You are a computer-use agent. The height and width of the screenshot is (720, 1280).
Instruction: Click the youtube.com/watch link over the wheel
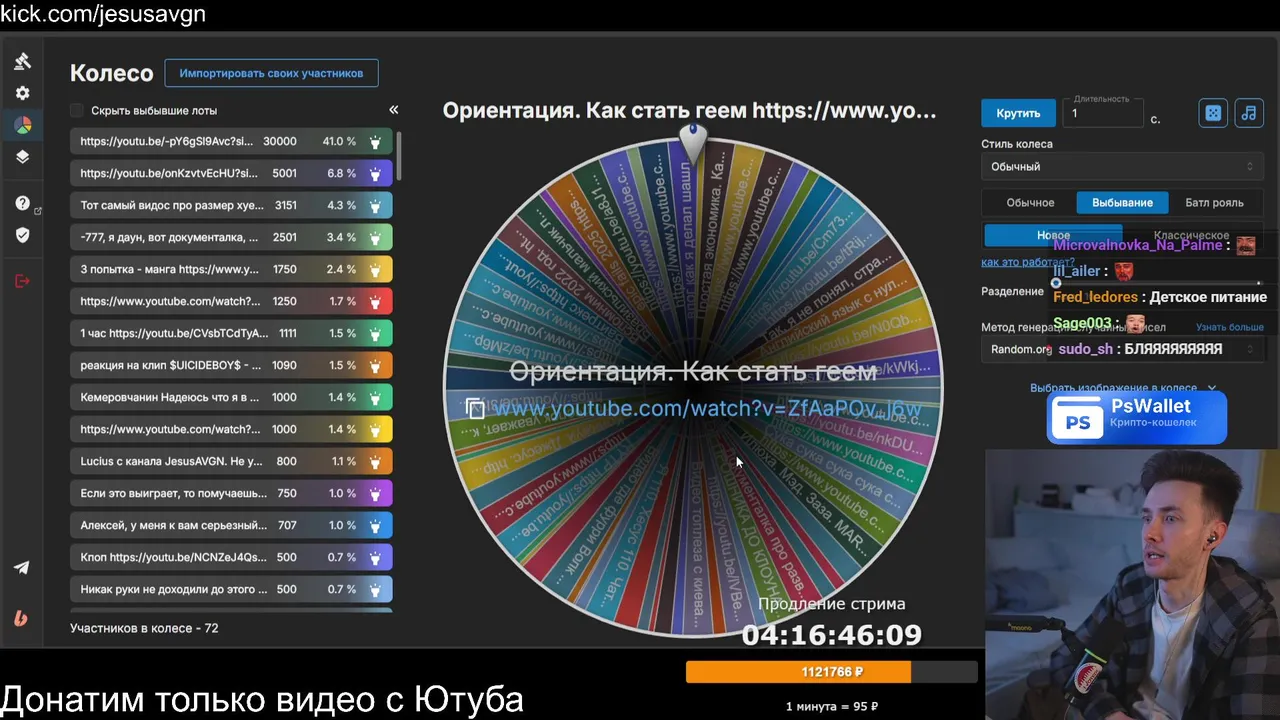707,408
